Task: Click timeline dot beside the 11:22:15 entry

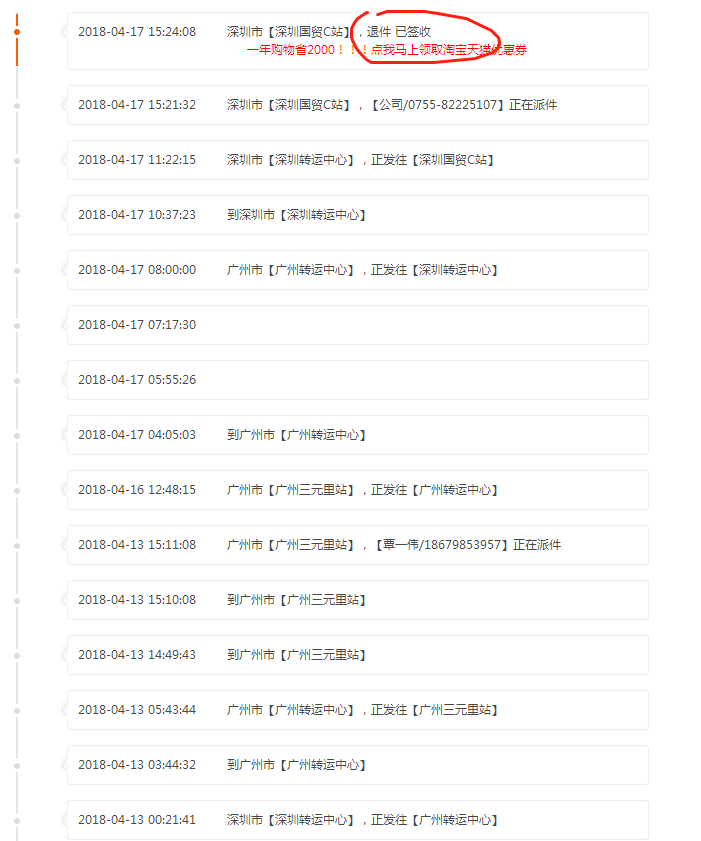Action: [17, 160]
